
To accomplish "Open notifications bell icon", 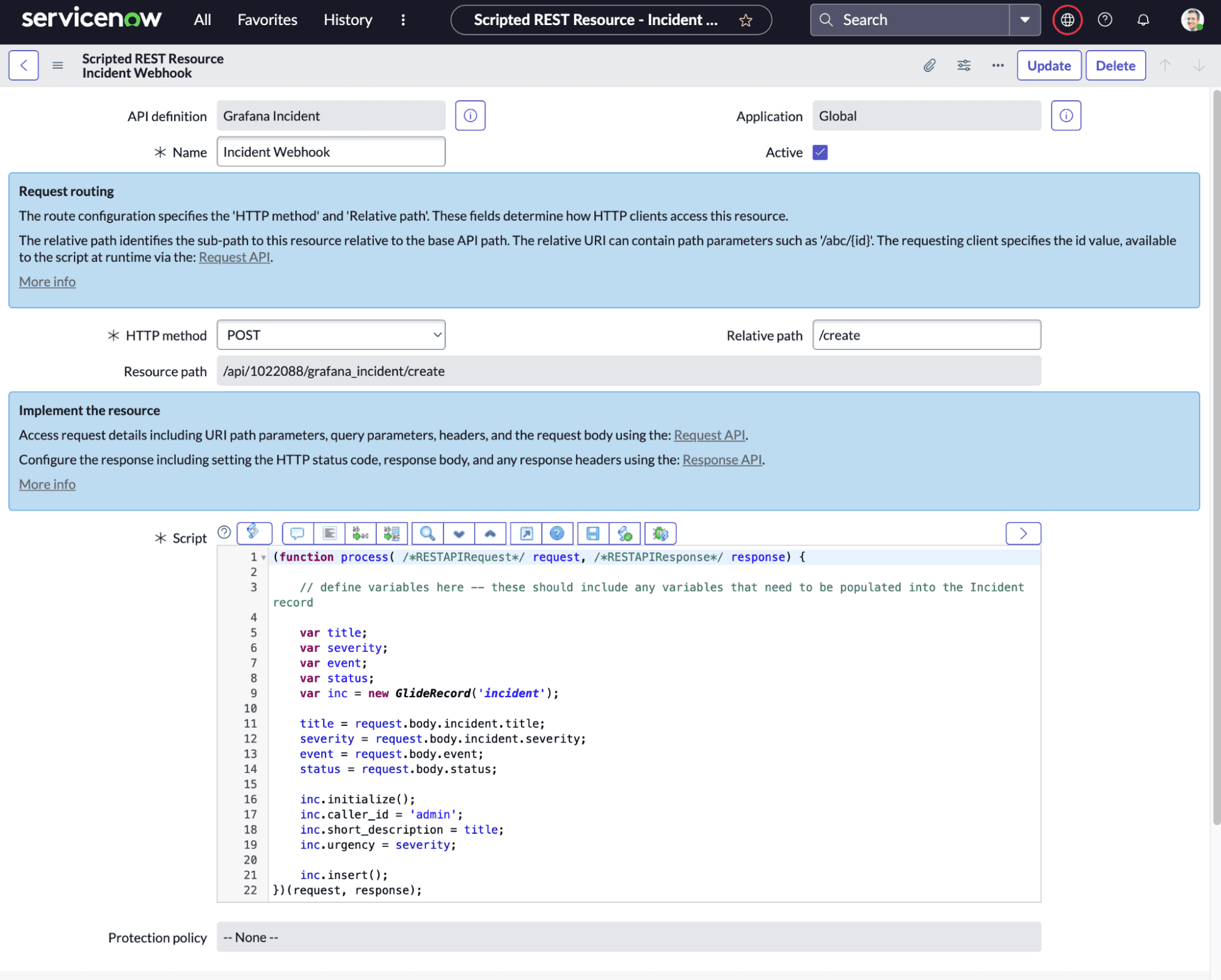I will click(1143, 20).
